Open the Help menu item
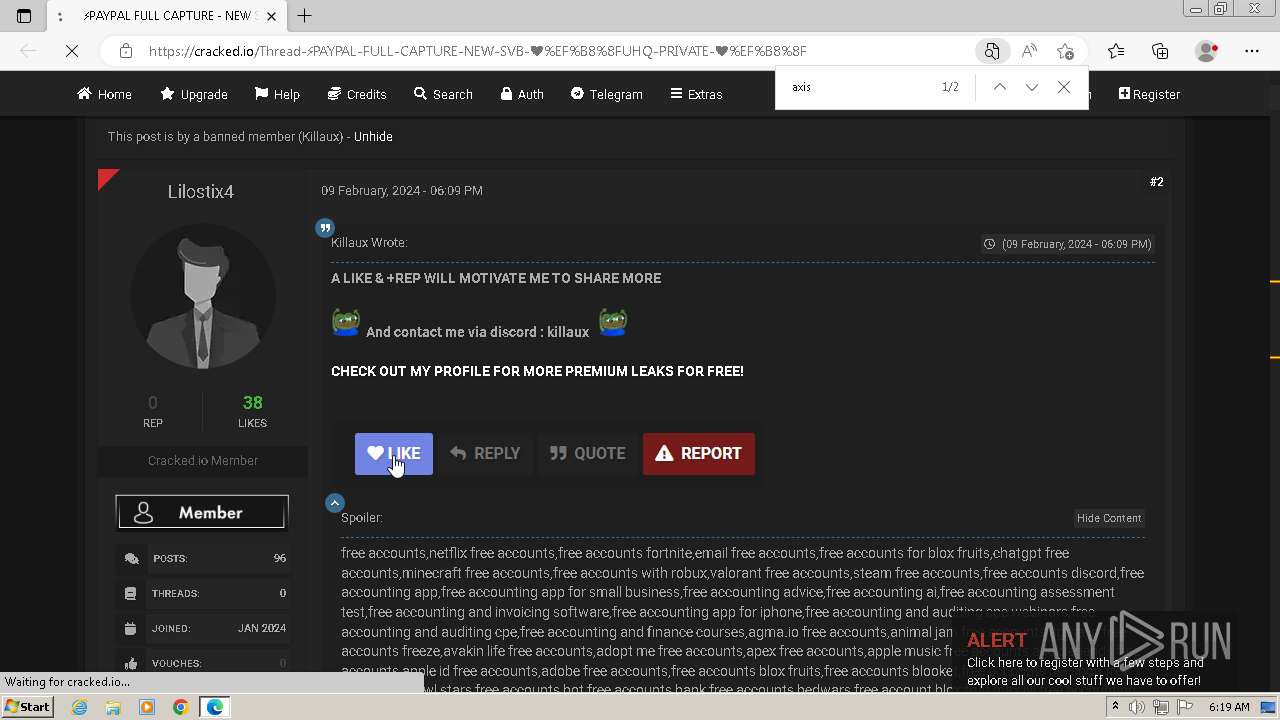This screenshot has height=720, width=1280. tap(277, 94)
